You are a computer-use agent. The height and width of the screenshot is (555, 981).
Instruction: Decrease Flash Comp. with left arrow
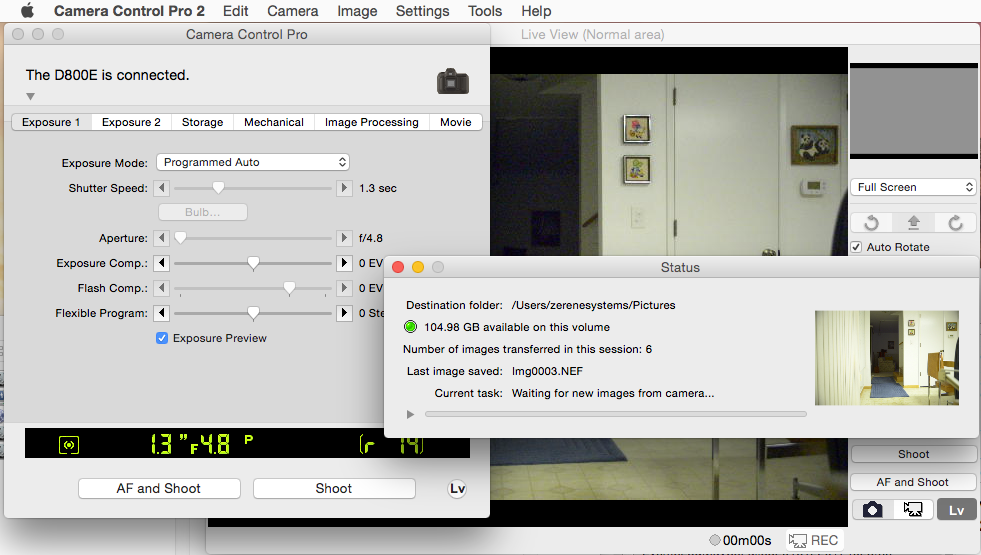(x=161, y=288)
